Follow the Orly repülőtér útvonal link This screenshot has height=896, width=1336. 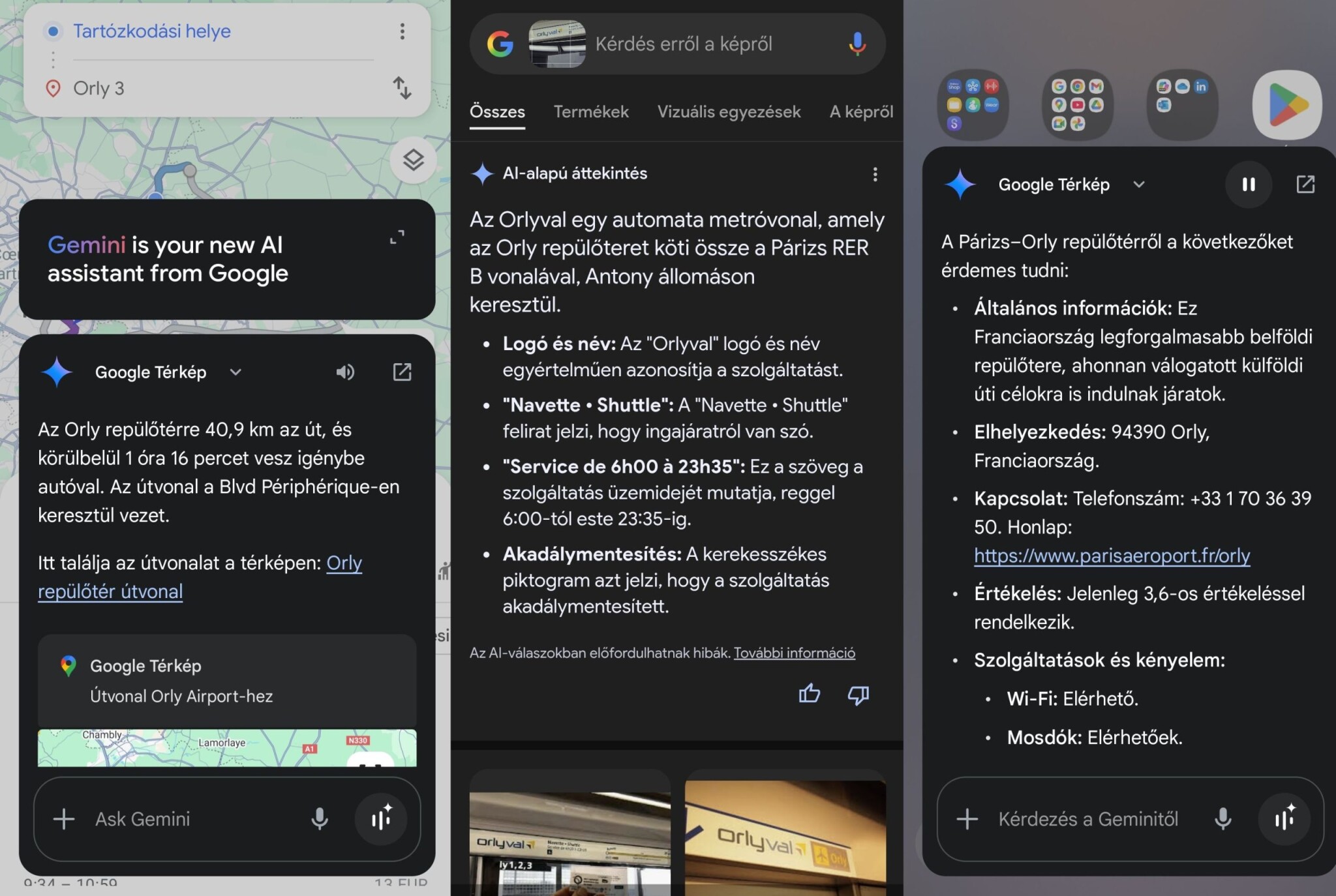pos(200,577)
